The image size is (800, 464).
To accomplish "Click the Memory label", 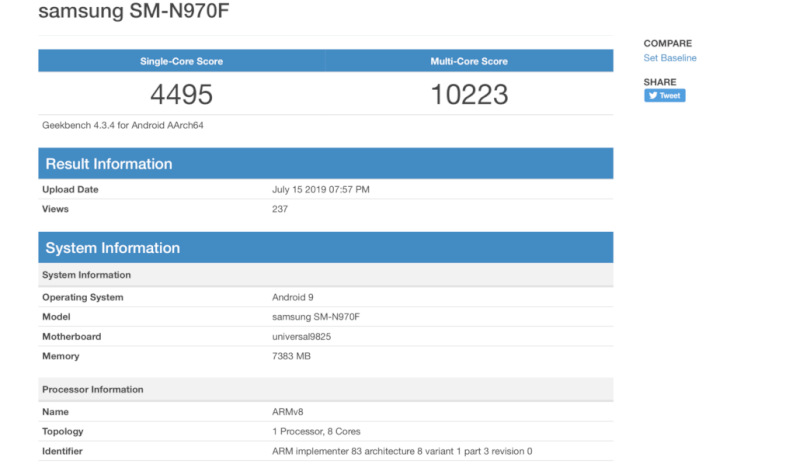I will [x=60, y=356].
